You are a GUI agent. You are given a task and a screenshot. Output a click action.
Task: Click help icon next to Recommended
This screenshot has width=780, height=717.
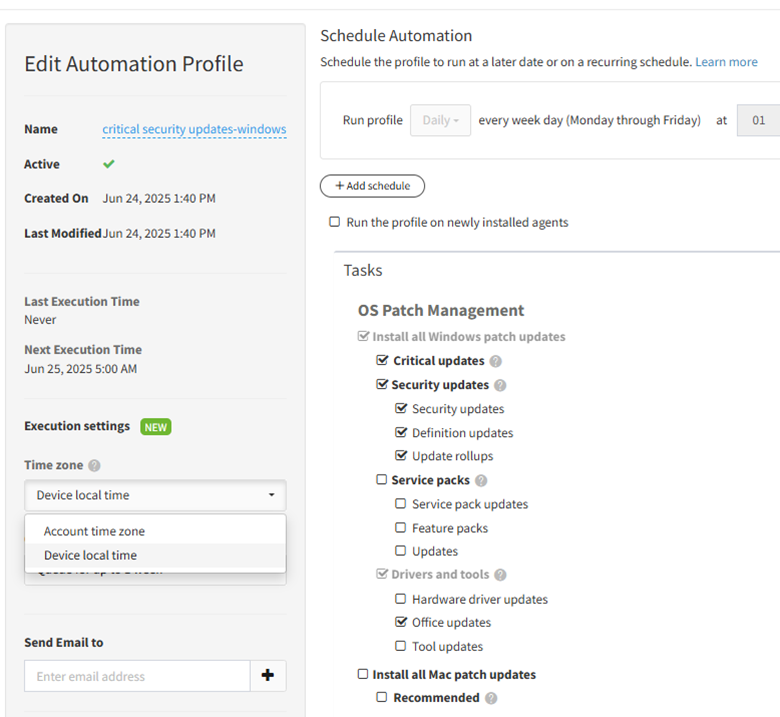(x=491, y=698)
